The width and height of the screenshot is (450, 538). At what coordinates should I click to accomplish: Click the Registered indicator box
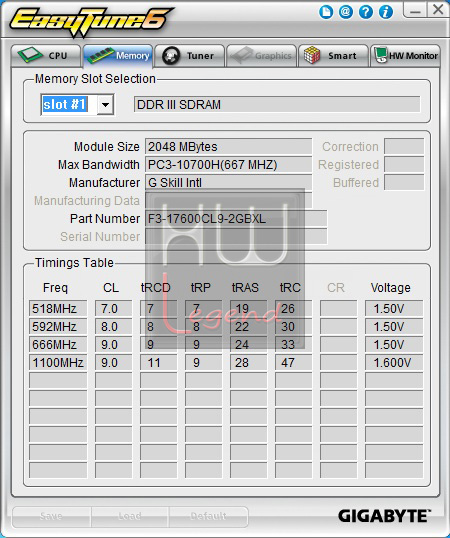[x=404, y=165]
